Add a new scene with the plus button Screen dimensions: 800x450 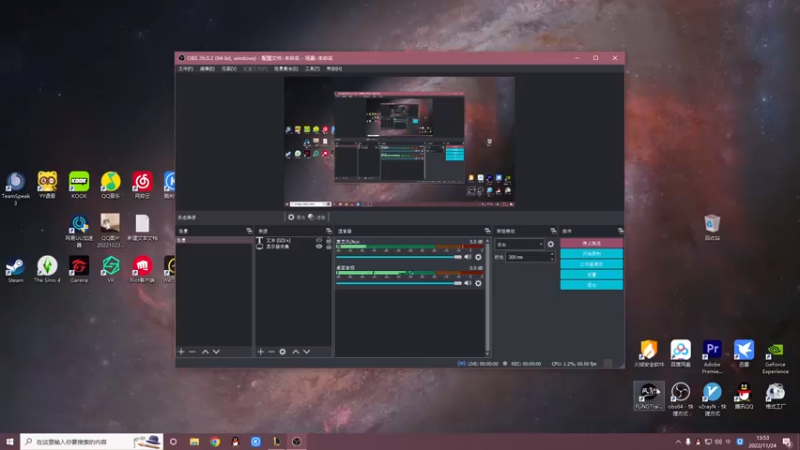(x=181, y=352)
